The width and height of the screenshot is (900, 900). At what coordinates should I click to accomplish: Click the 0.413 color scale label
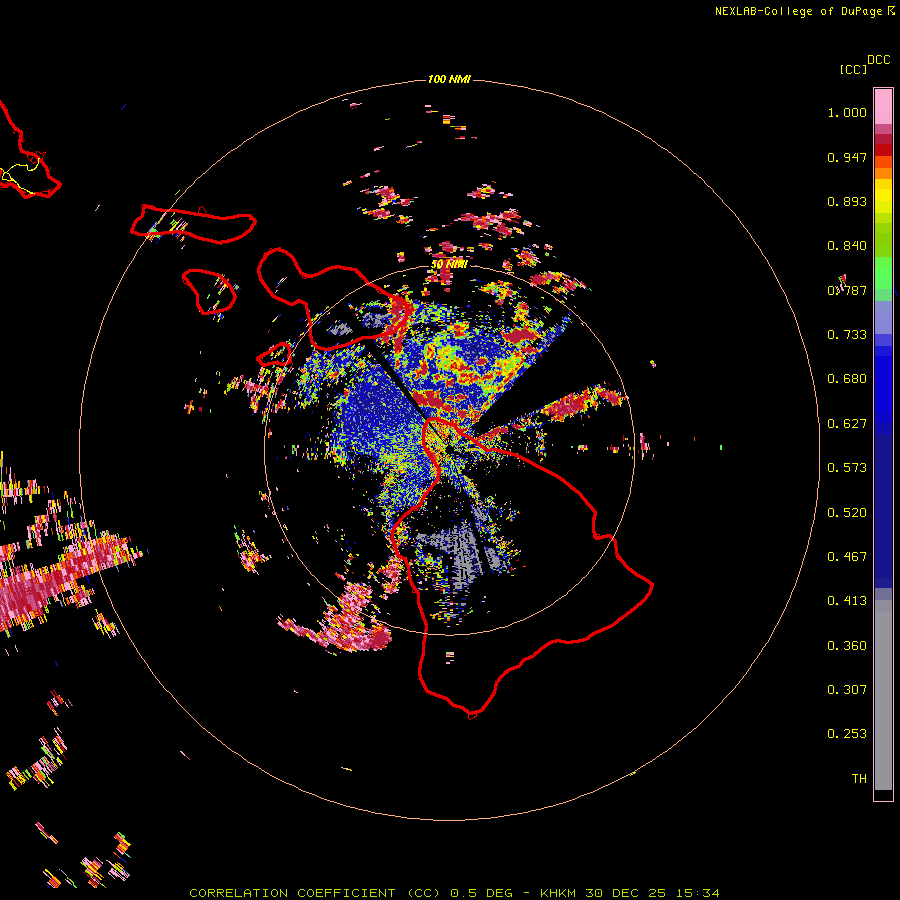point(847,601)
